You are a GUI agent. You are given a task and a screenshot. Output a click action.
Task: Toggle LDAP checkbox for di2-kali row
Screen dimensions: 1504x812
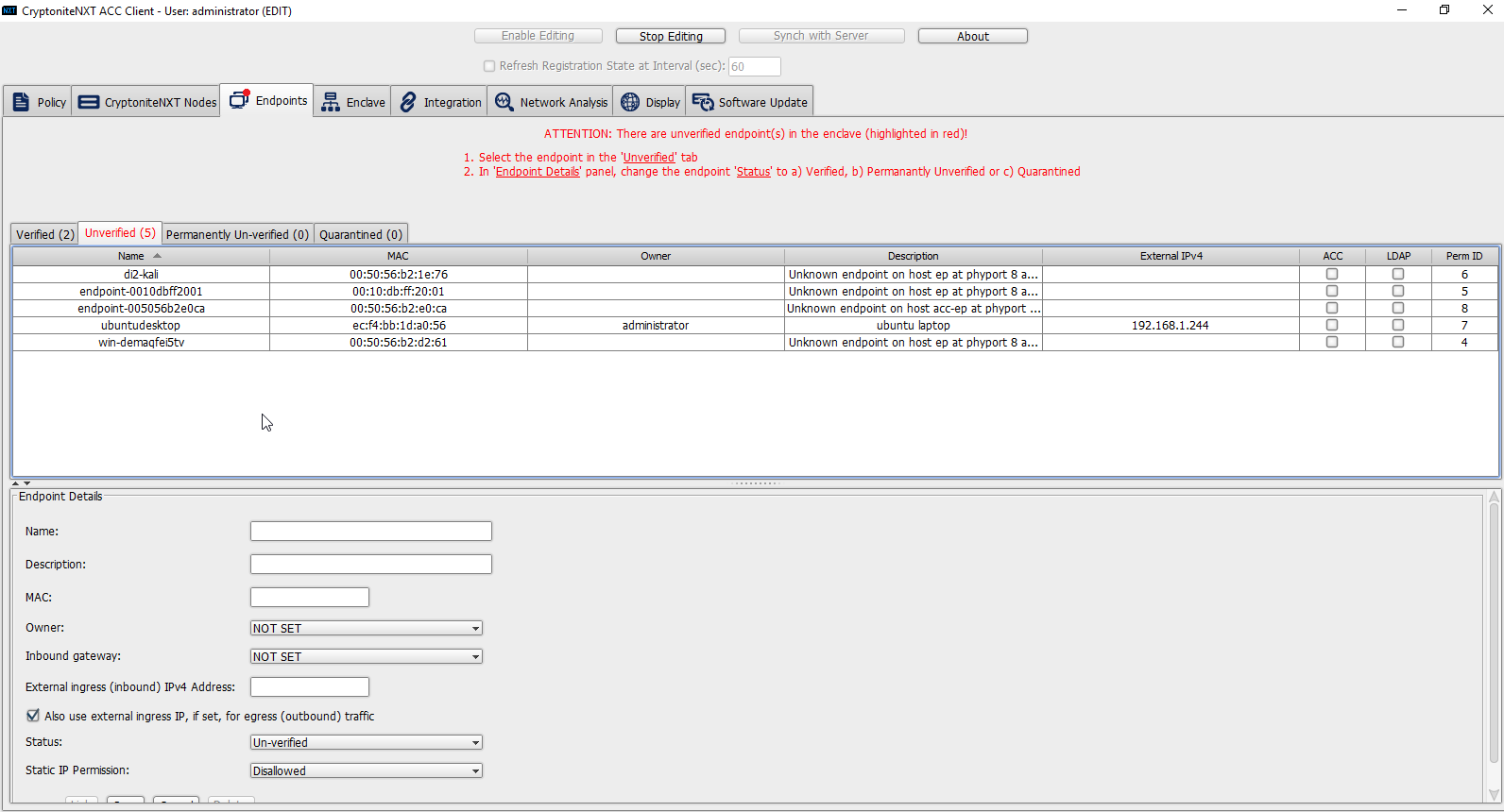point(1398,274)
